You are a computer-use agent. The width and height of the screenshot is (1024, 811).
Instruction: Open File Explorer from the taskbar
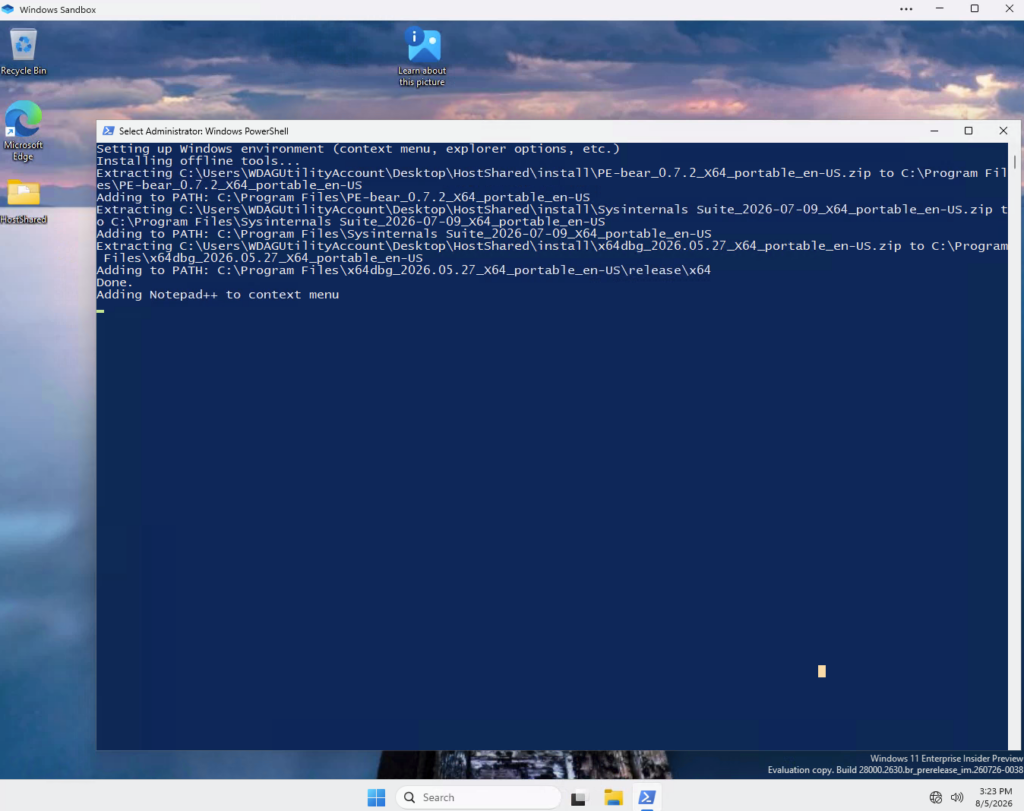pyautogui.click(x=613, y=797)
